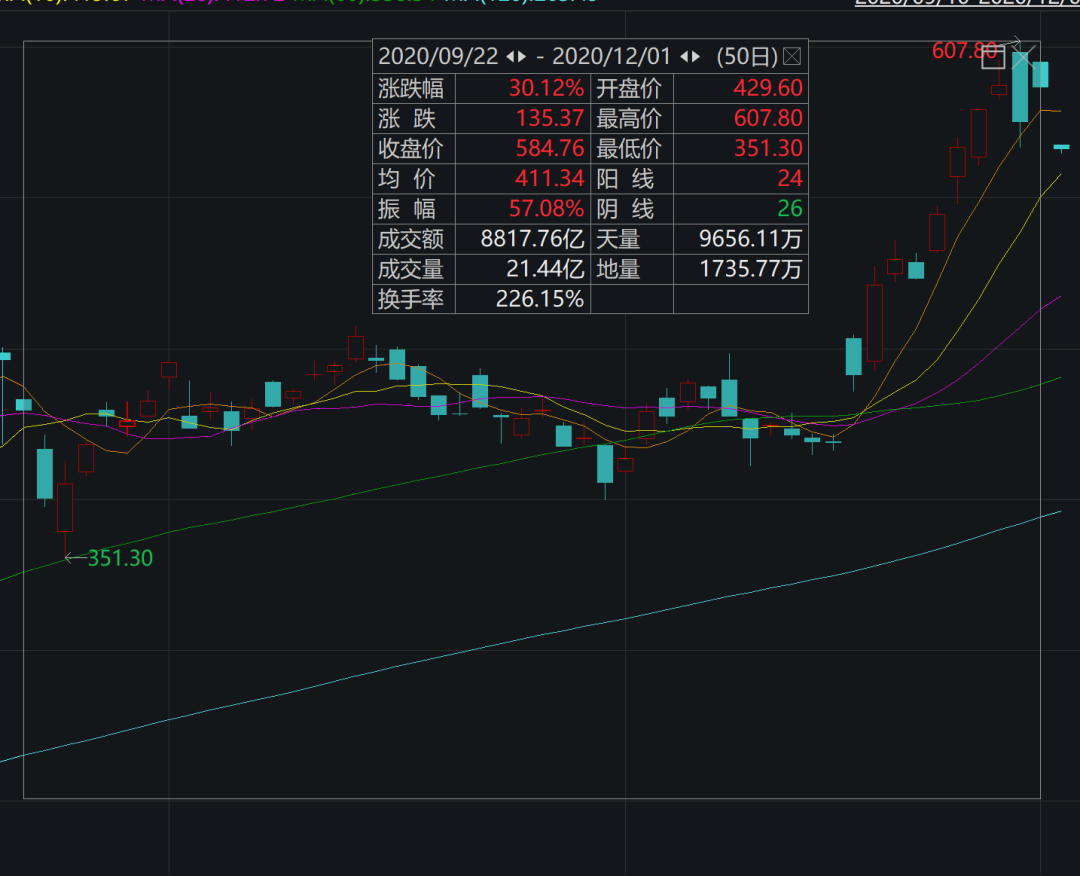1080x876 pixels.
Task: Click the (50日) day count label
Action: tap(746, 56)
